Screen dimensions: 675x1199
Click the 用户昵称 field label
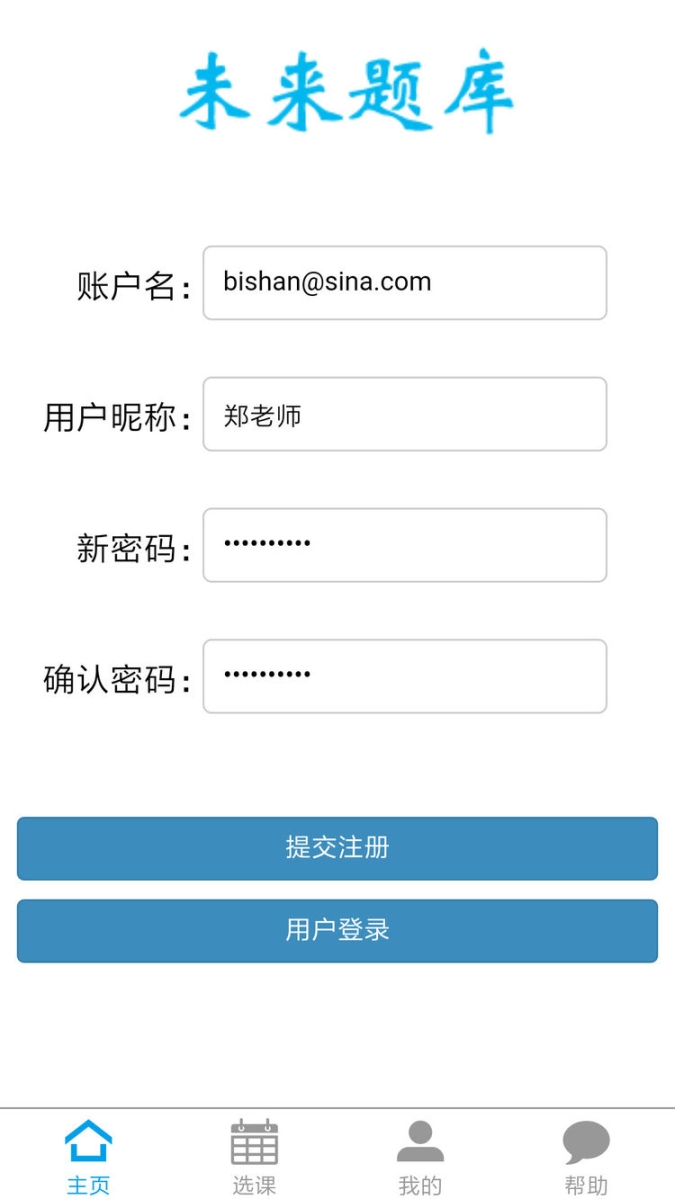click(116, 418)
